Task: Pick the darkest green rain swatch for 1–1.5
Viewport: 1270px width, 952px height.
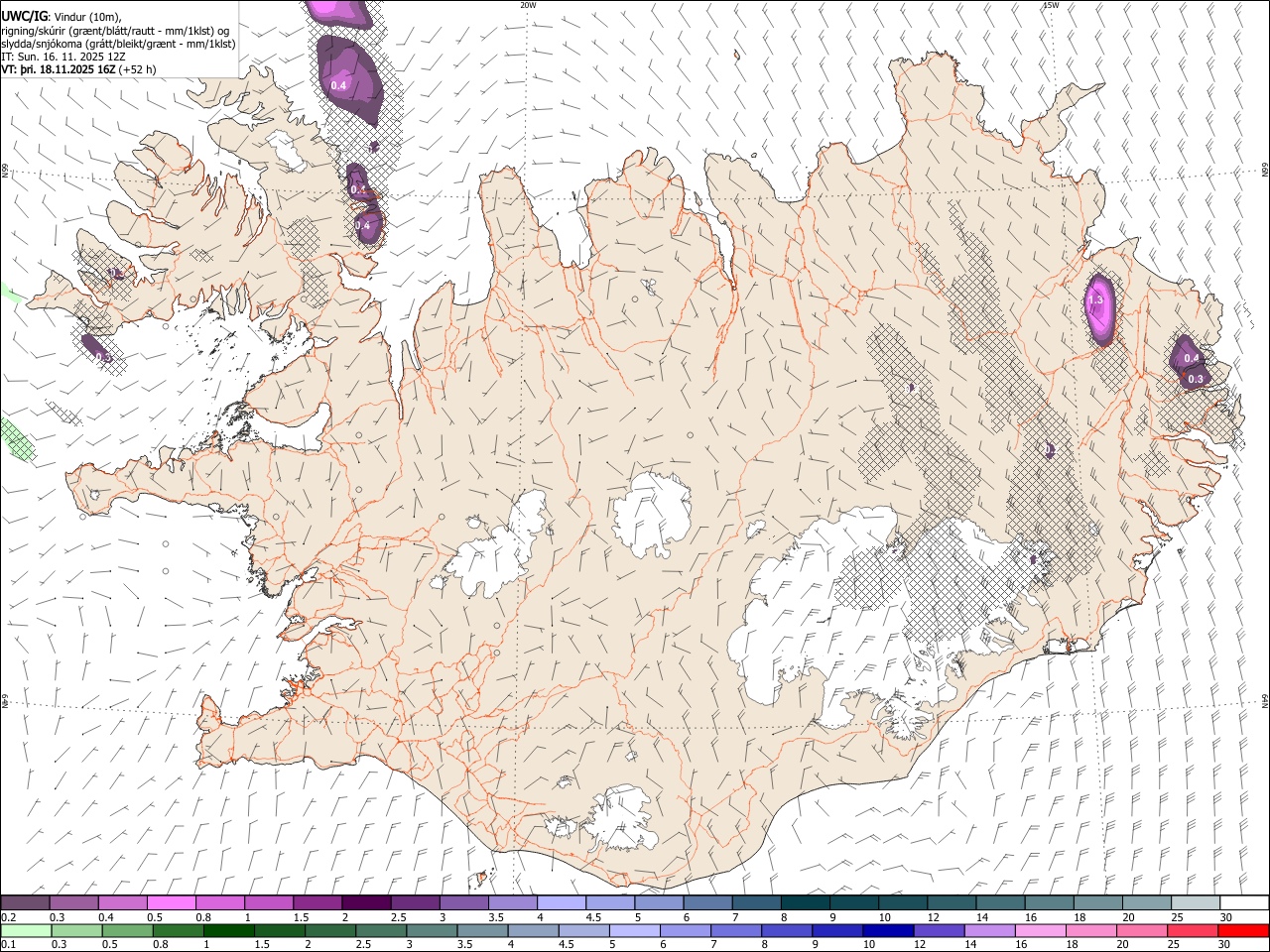Action: (x=228, y=931)
